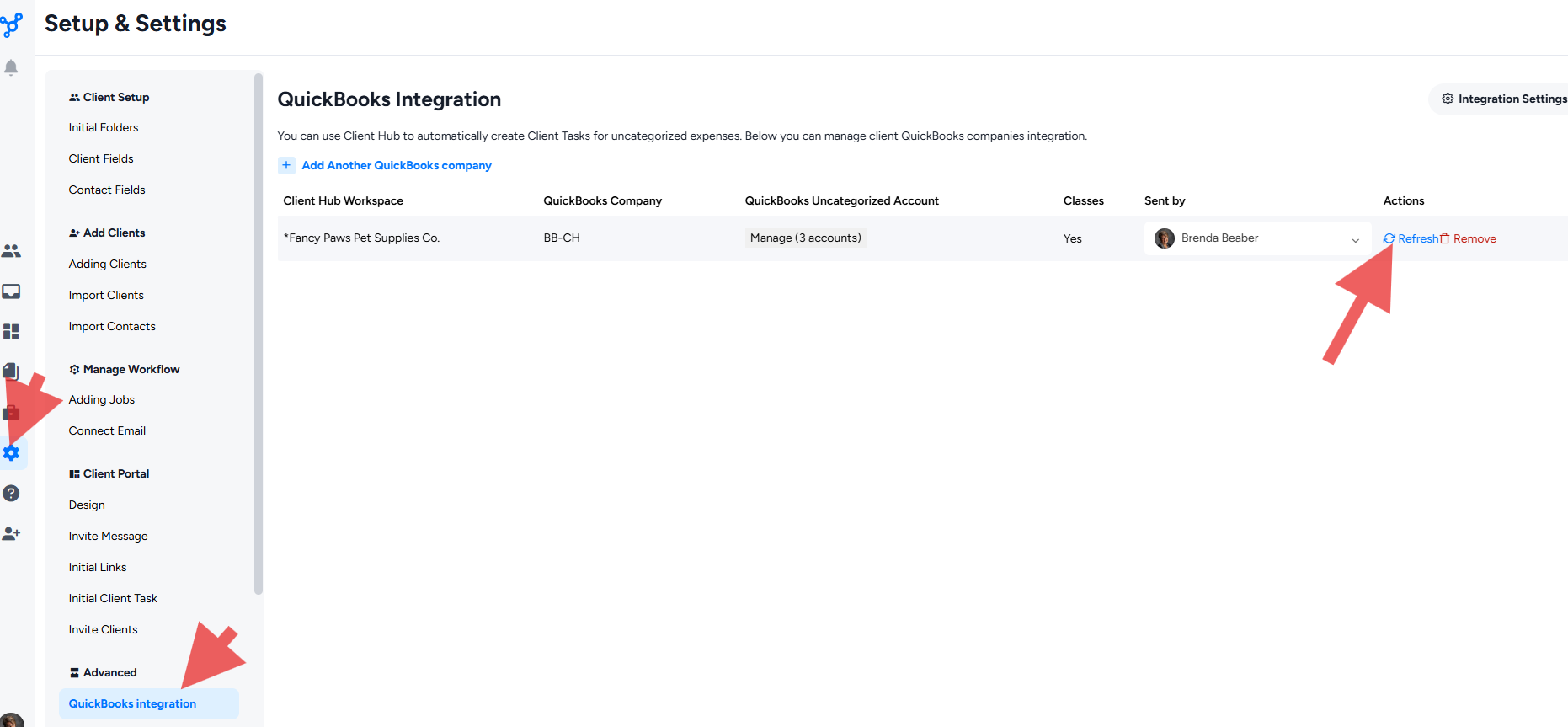Click the Setup & Settings page title

click(136, 24)
